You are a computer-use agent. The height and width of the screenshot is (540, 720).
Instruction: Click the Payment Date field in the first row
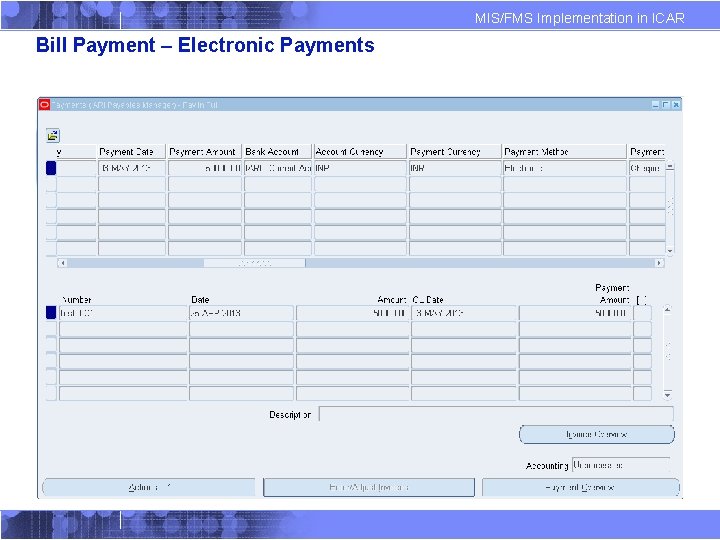tap(132, 168)
